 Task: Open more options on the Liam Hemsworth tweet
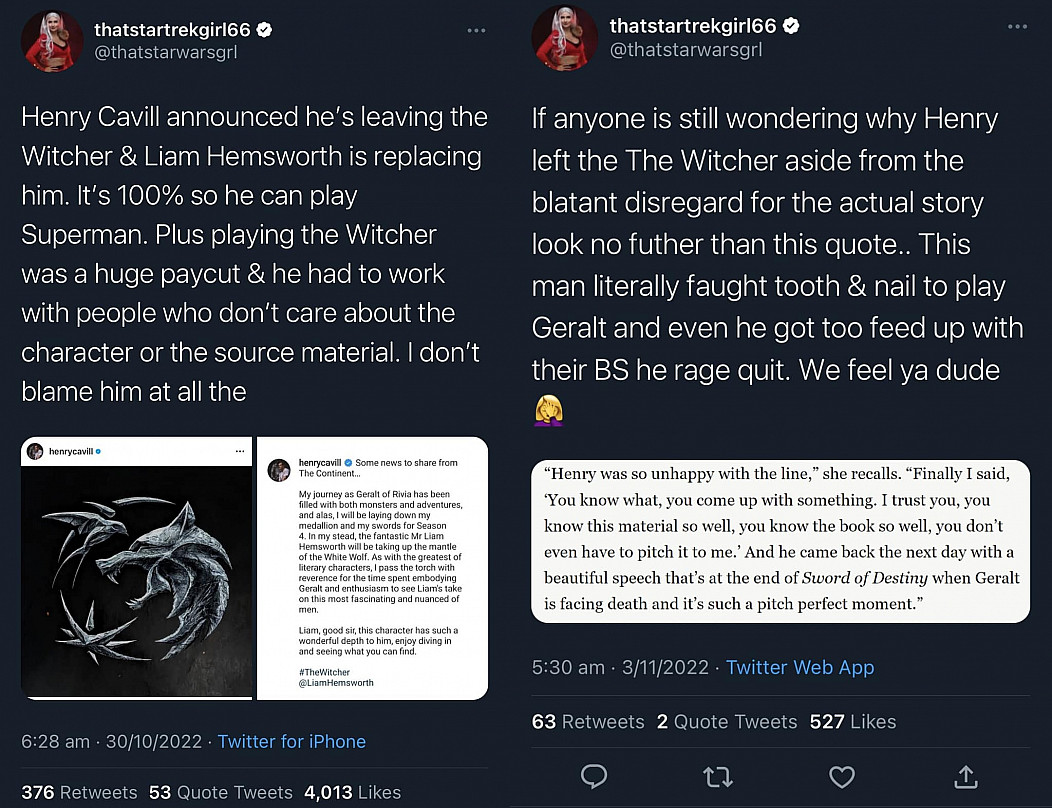pos(476,31)
